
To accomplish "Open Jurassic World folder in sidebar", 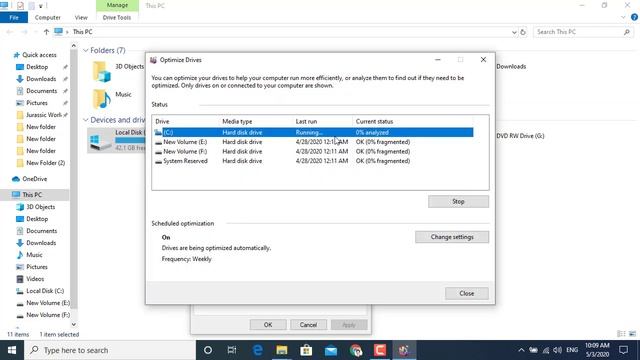I will pyautogui.click(x=43, y=115).
